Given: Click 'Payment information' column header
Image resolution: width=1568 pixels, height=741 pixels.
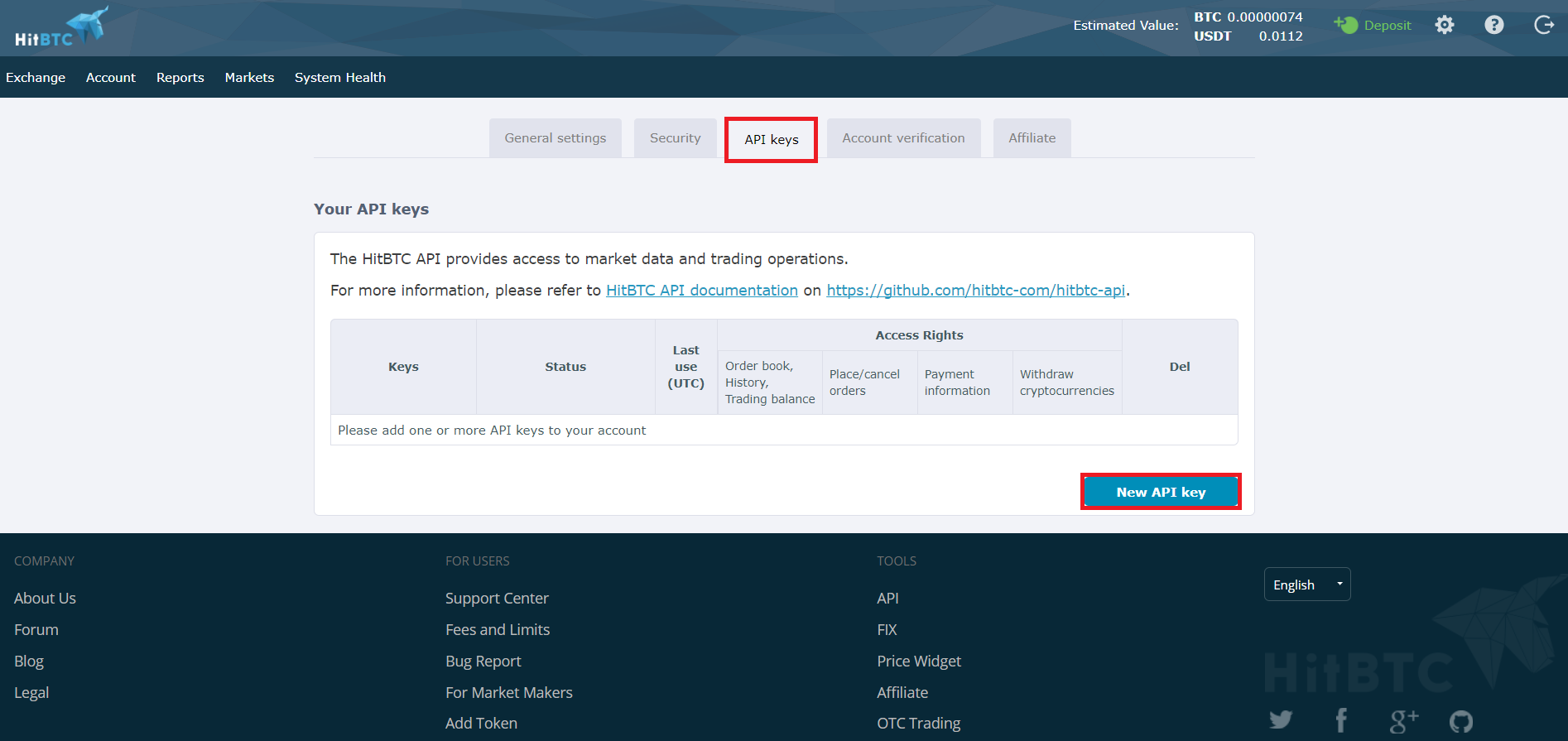Looking at the screenshot, I should [964, 383].
